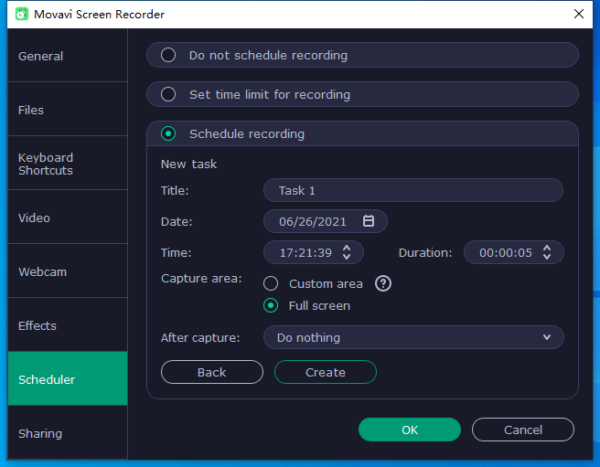Focus the Title field containing Task 1
This screenshot has height=467, width=600.
pos(413,190)
